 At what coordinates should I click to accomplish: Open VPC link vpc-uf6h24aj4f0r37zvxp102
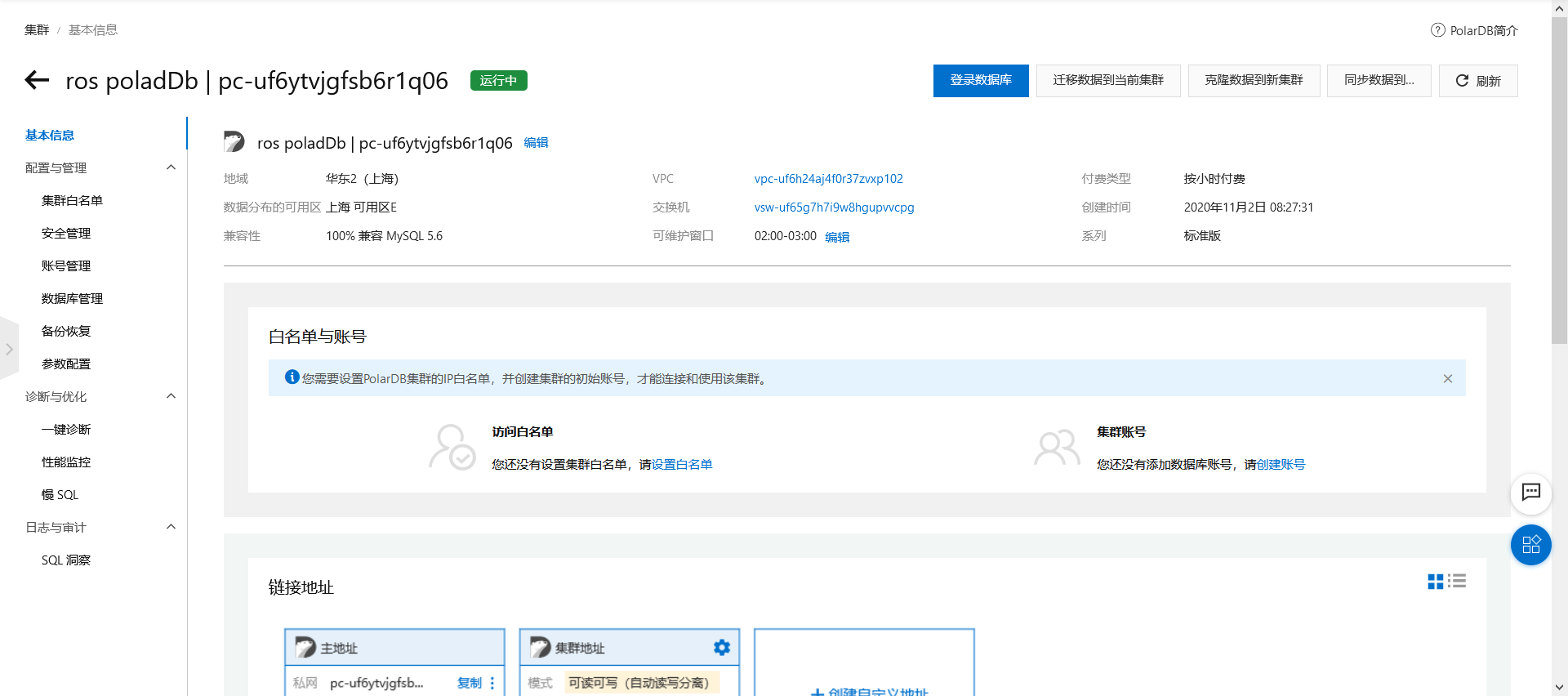point(828,178)
